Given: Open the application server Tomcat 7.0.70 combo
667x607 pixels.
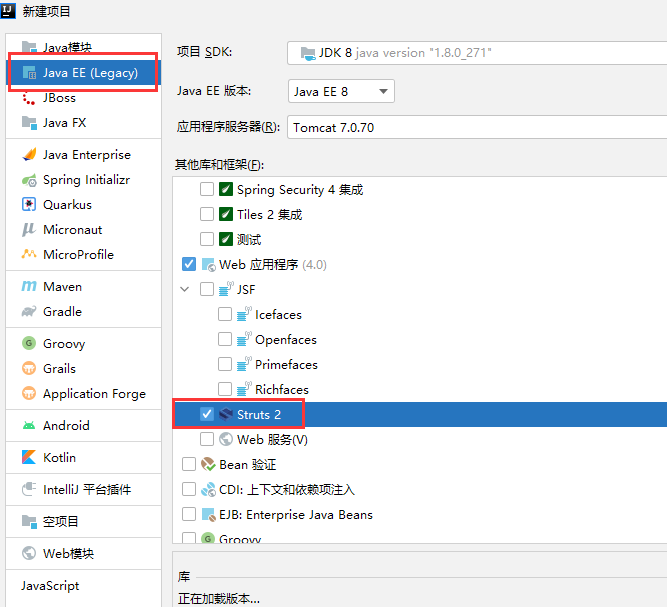Looking at the screenshot, I should pyautogui.click(x=477, y=127).
